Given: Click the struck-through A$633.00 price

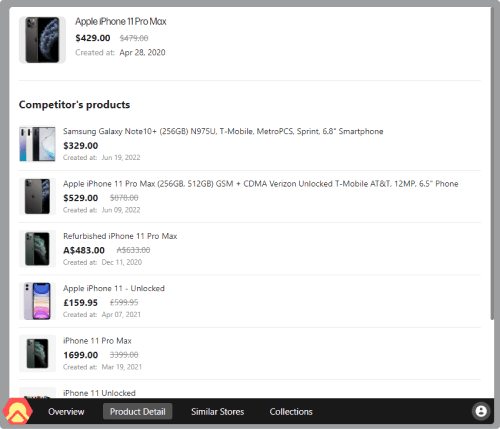Looking at the screenshot, I should click(133, 250).
